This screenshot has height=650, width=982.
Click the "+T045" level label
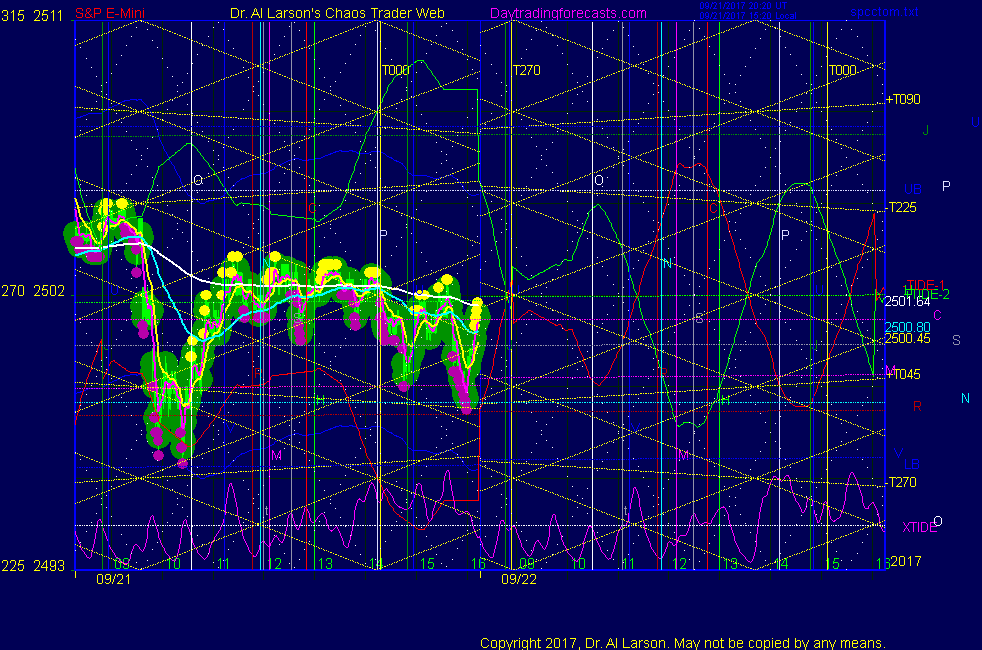coord(903,374)
